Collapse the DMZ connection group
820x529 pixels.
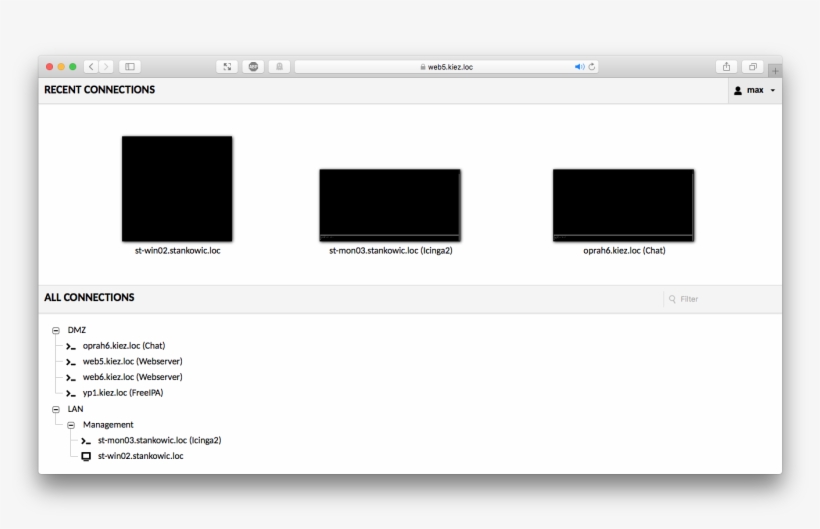coord(56,330)
